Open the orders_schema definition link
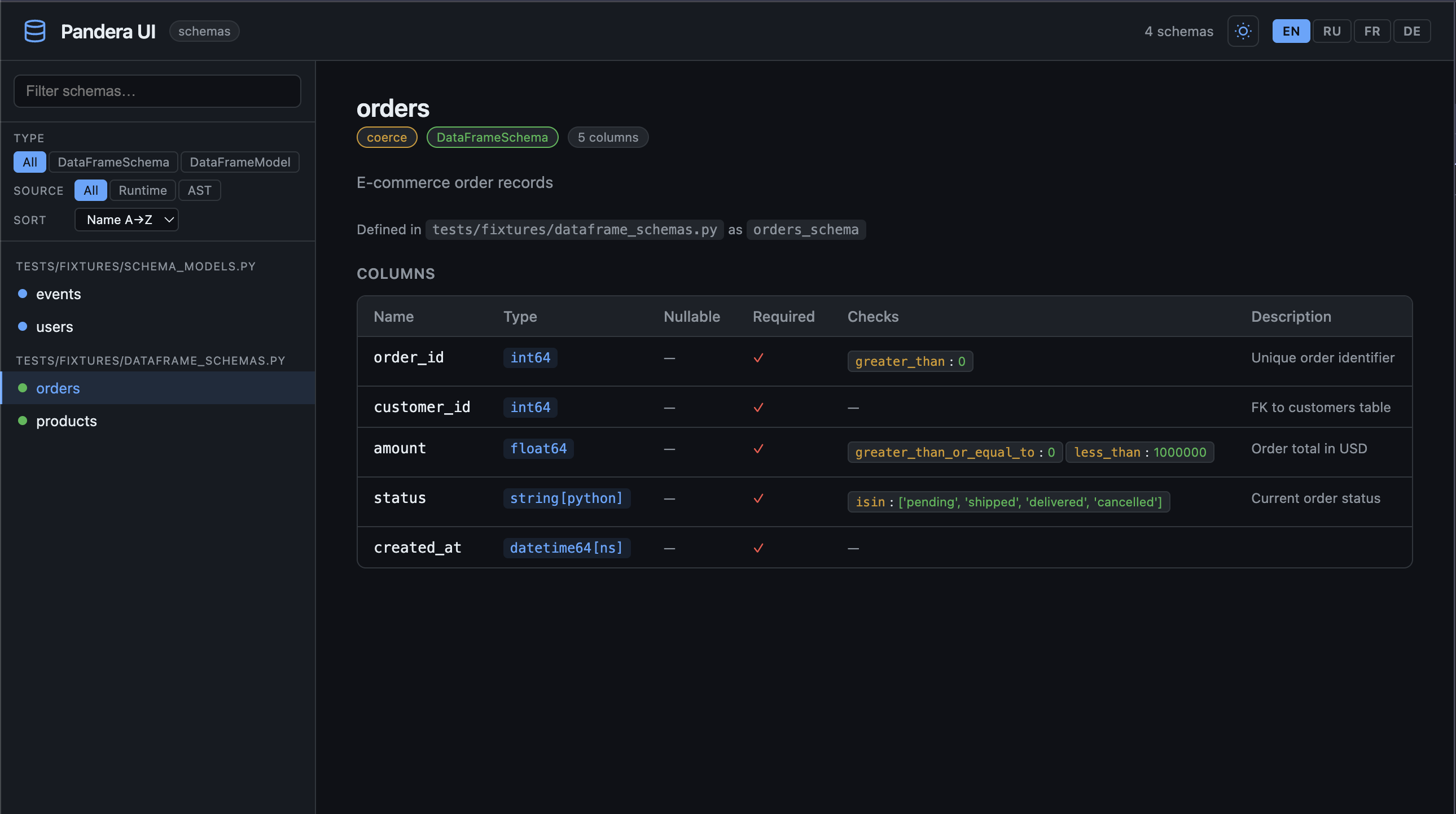Screen dimensions: 1456x814 806,230
